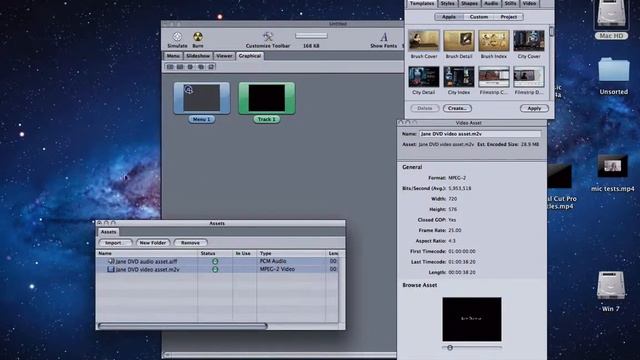
Task: Open the Stills palette tab
Action: pyautogui.click(x=511, y=3)
